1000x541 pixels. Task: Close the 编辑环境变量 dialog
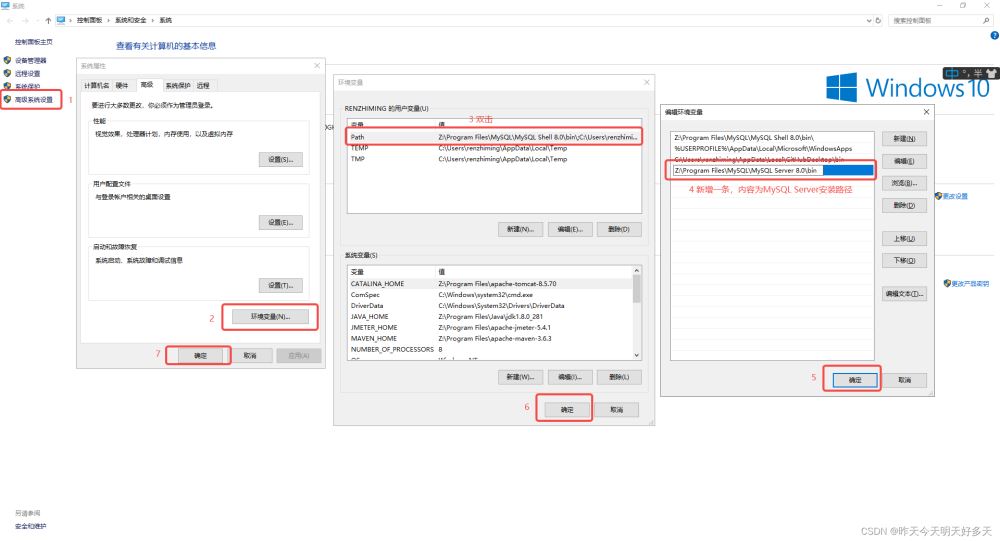[926, 112]
